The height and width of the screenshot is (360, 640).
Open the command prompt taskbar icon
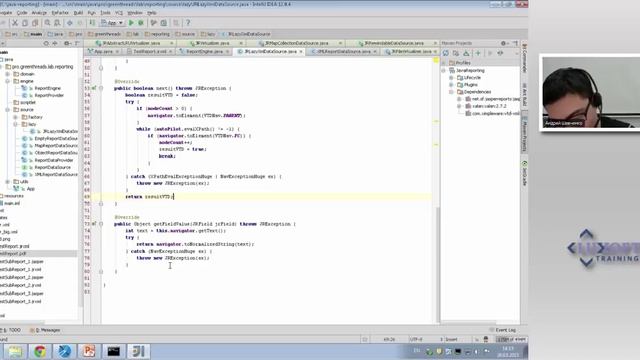[x=113, y=351]
